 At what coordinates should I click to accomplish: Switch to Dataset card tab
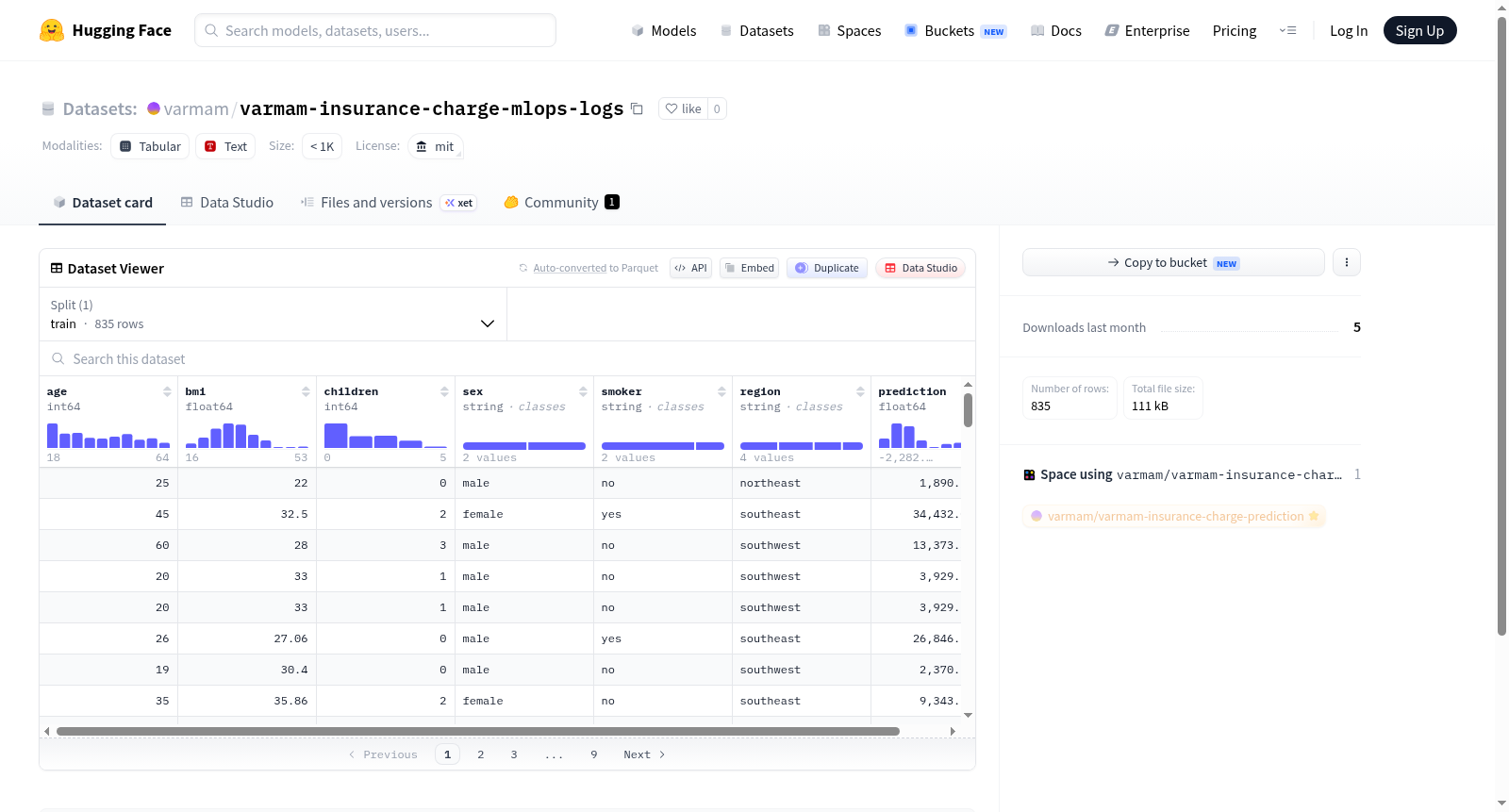tap(103, 202)
